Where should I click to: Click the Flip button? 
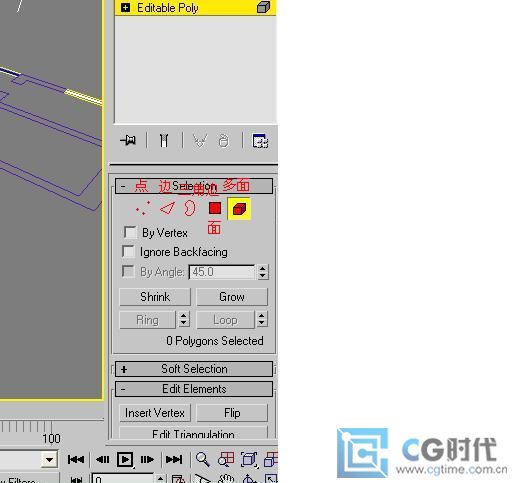[232, 413]
